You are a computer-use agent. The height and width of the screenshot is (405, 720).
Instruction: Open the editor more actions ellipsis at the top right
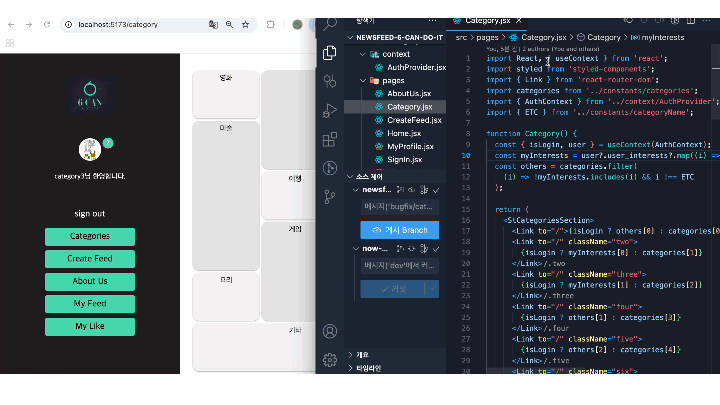[x=706, y=21]
